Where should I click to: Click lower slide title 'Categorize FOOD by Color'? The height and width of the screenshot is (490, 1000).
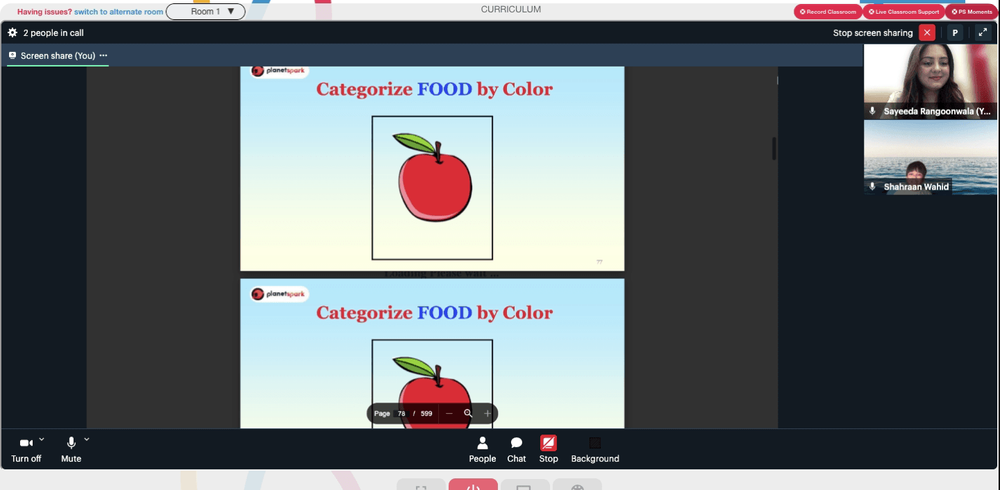(434, 313)
